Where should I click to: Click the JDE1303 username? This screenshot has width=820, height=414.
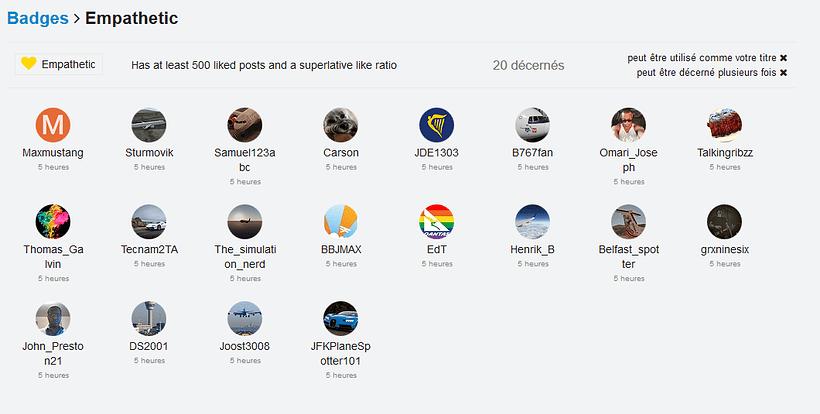pos(437,153)
